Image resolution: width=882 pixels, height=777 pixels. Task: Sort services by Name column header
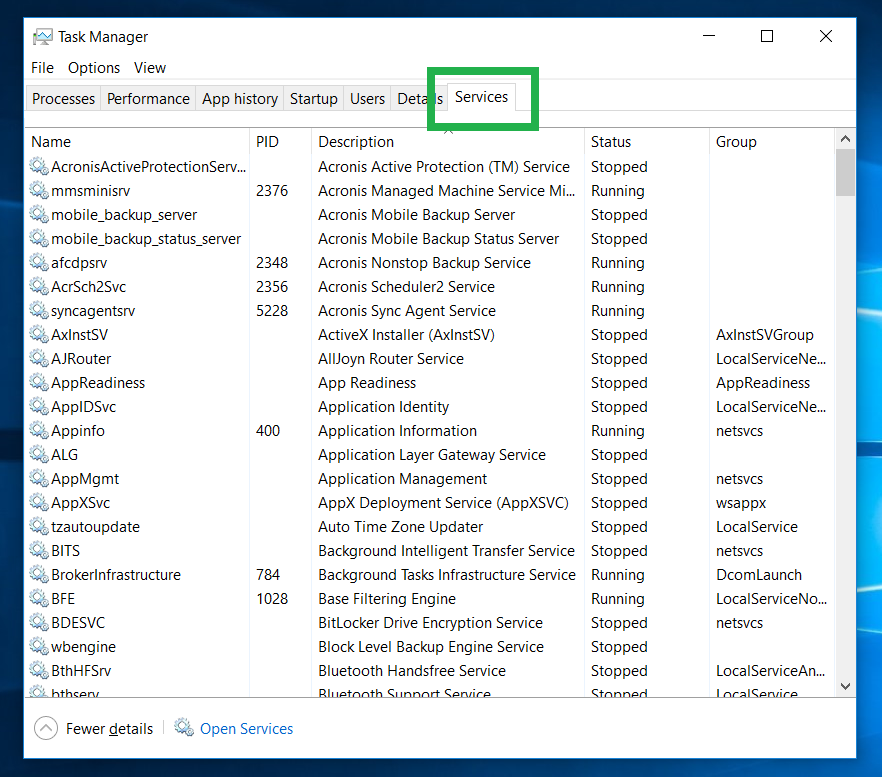coord(137,142)
